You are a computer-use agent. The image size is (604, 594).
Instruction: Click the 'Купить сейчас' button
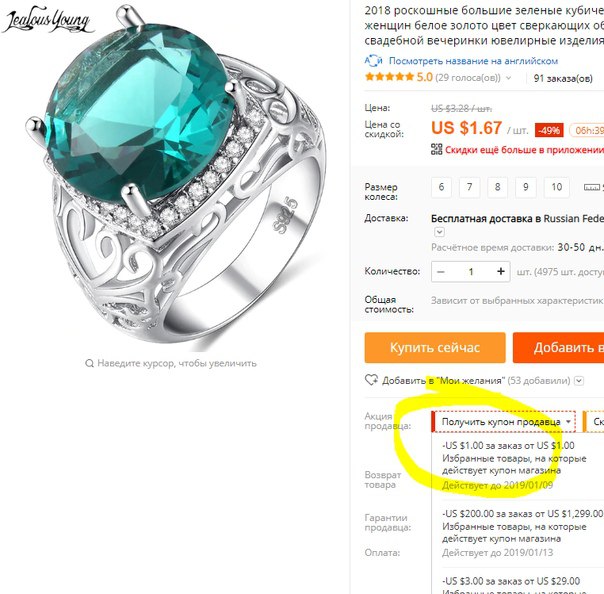click(x=435, y=347)
